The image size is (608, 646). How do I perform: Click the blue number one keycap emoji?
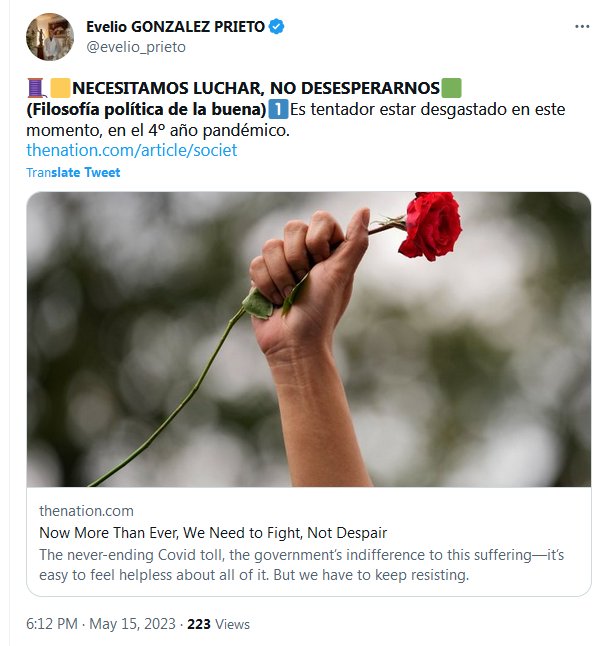pyautogui.click(x=278, y=109)
